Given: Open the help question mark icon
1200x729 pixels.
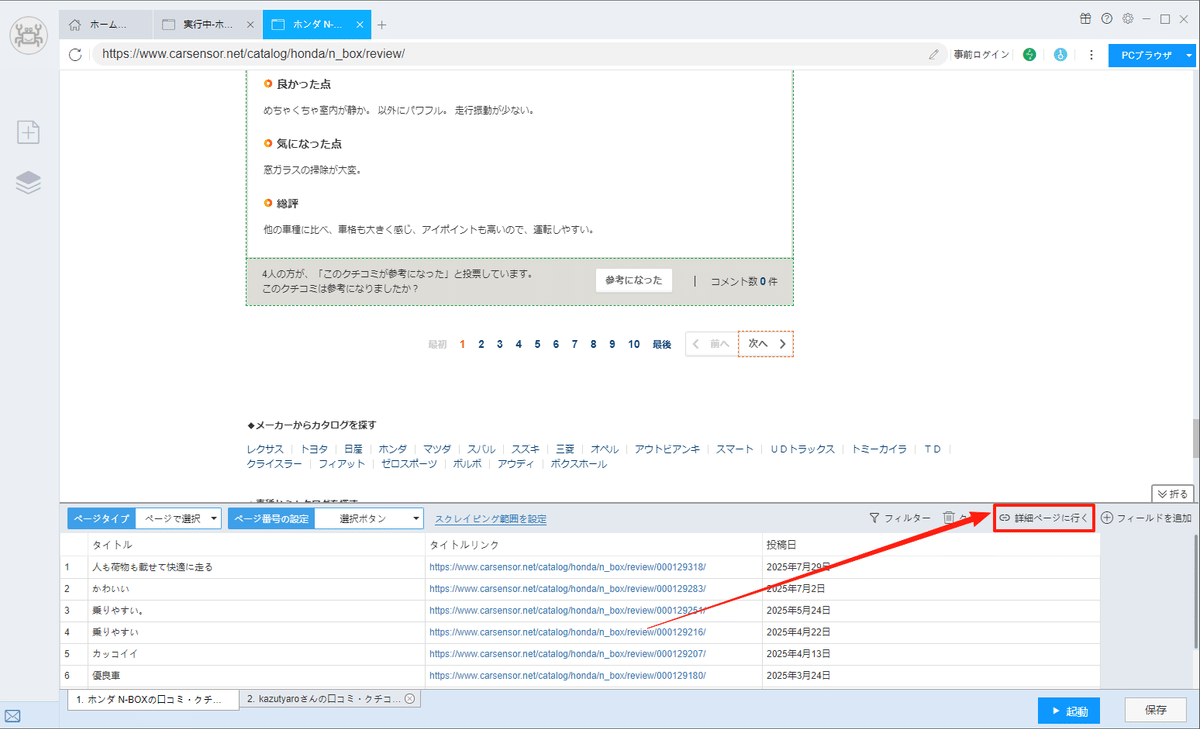Looking at the screenshot, I should (x=1107, y=19).
